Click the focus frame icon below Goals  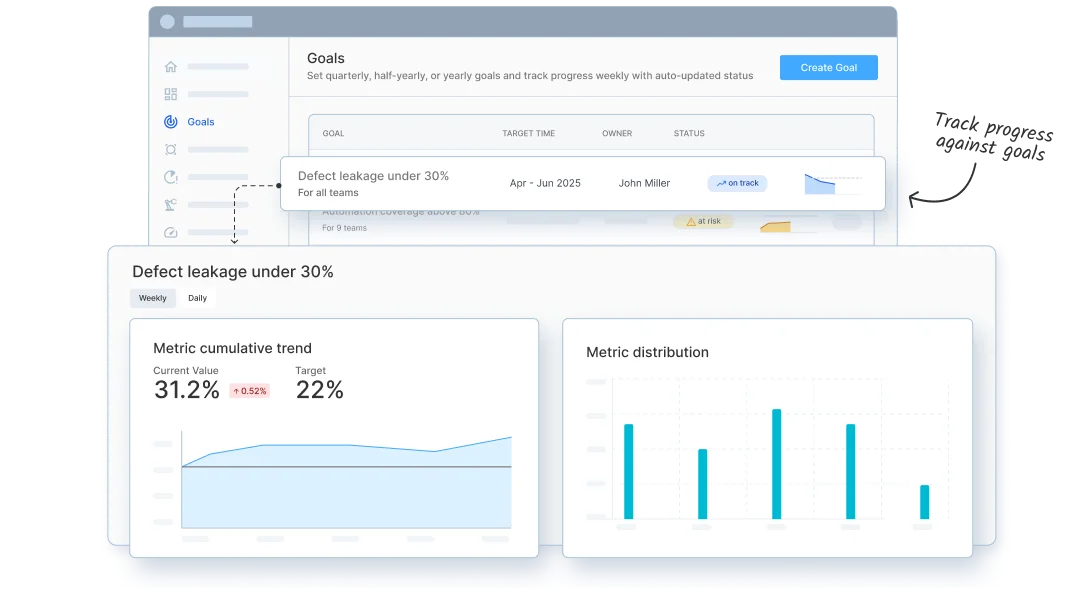point(170,150)
